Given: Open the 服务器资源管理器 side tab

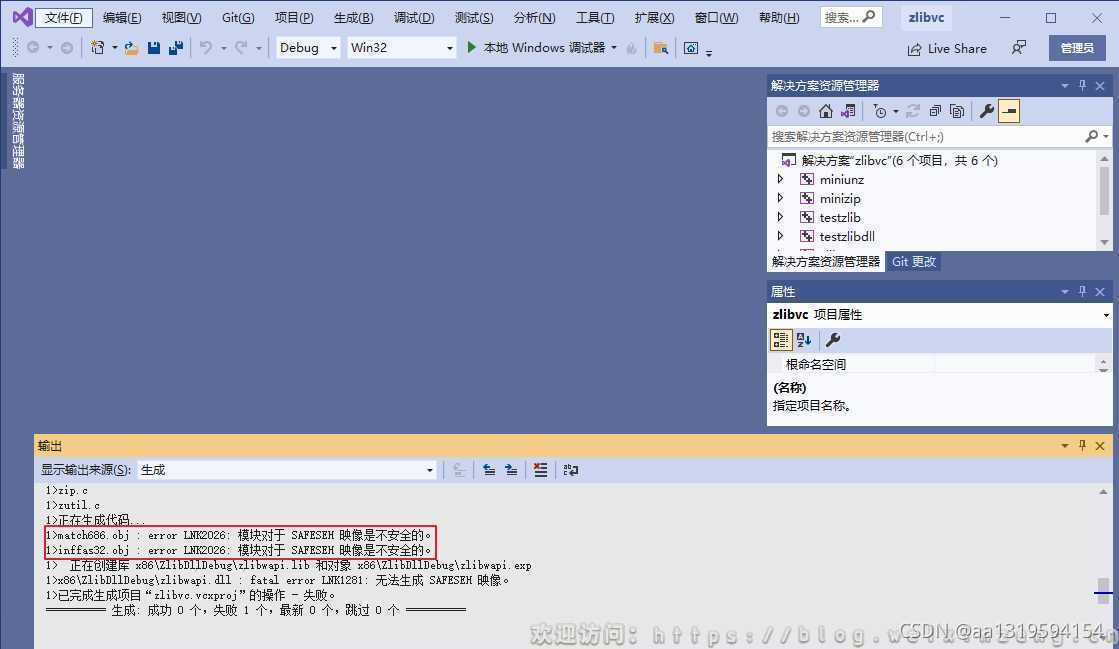Looking at the screenshot, I should click(19, 120).
